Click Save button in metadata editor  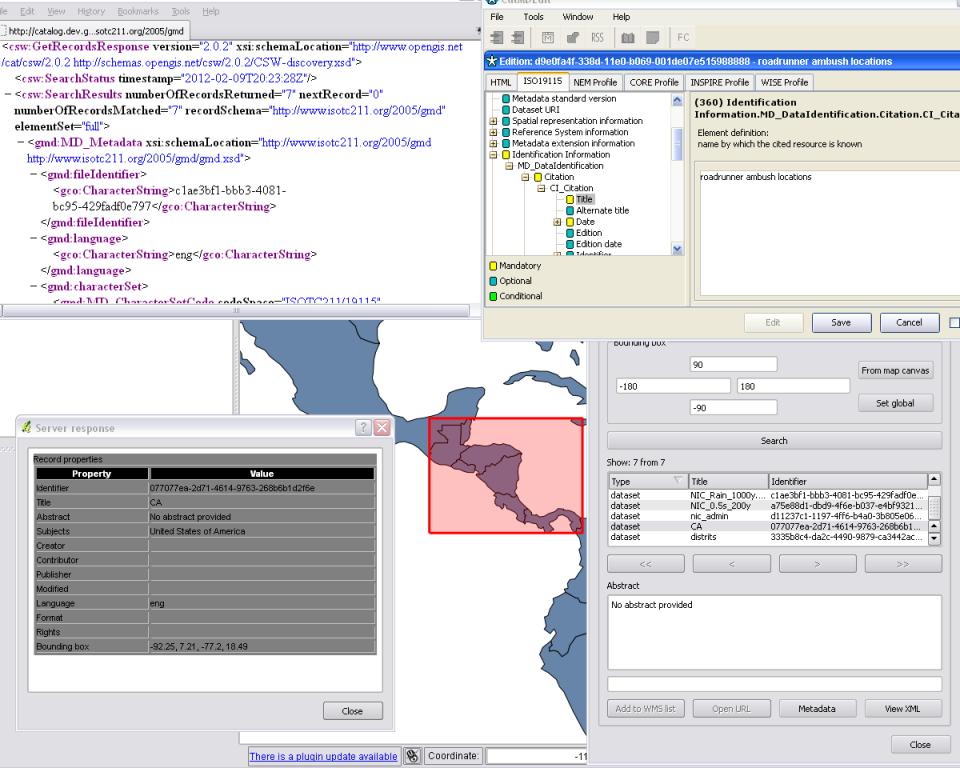tap(841, 323)
